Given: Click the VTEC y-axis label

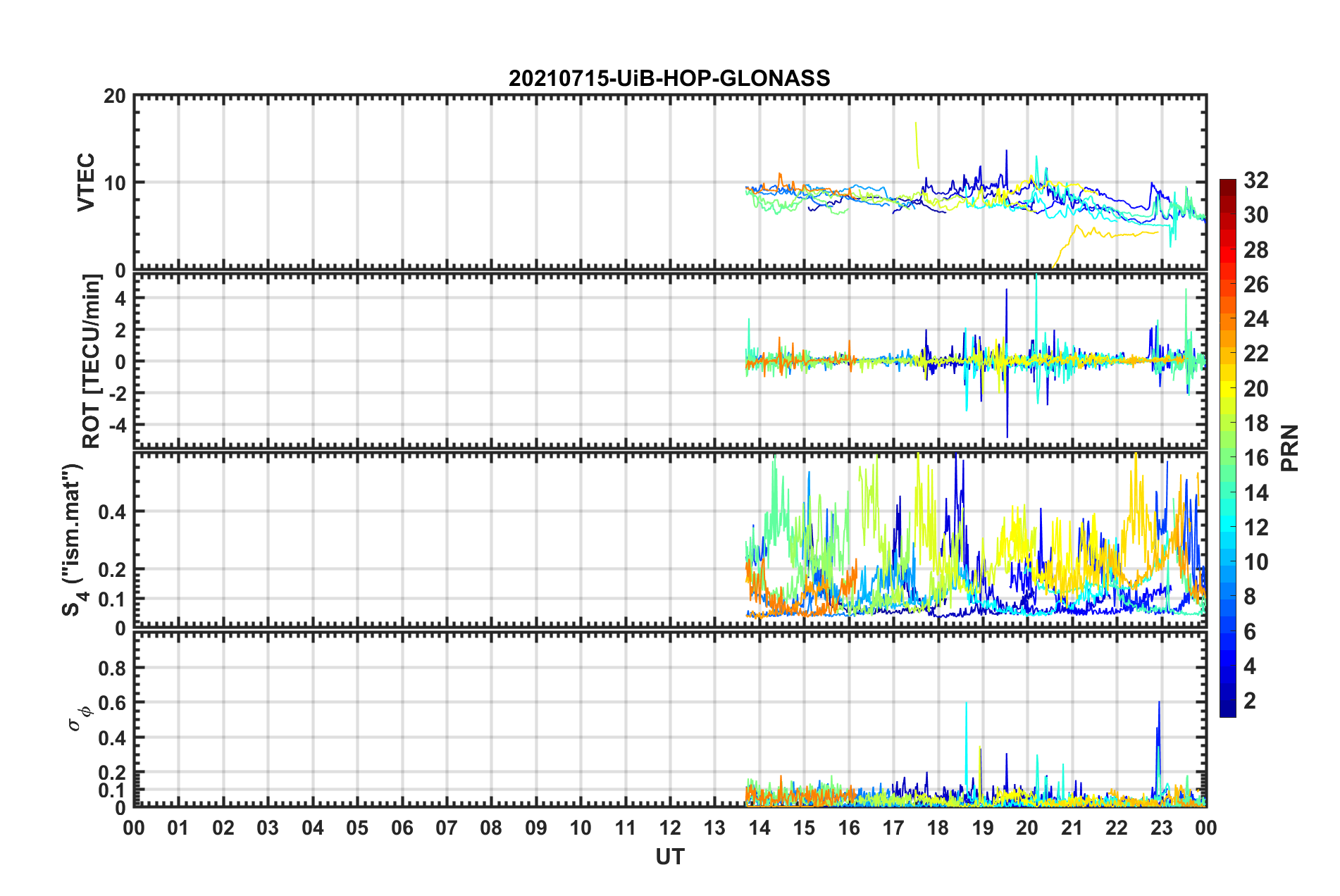Looking at the screenshot, I should pos(86,182).
